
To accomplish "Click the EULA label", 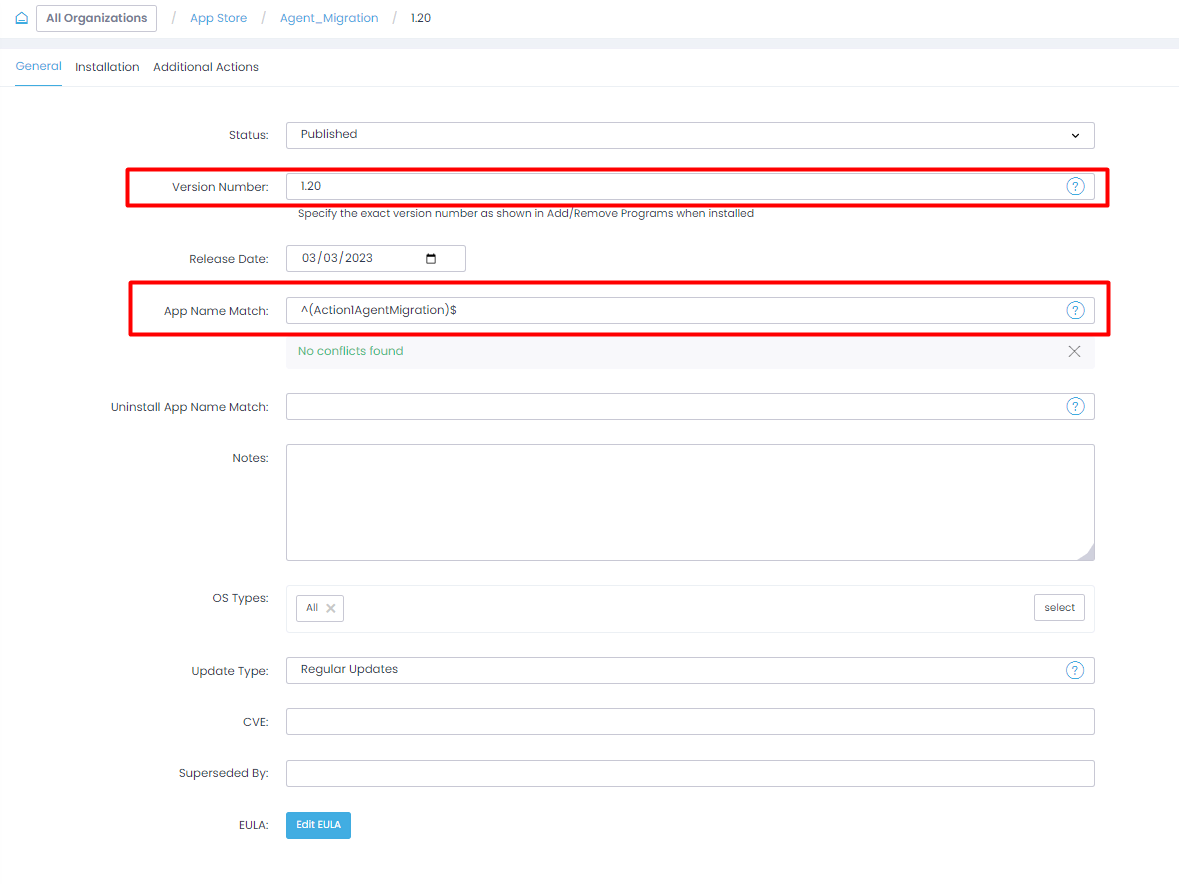I will click(253, 825).
